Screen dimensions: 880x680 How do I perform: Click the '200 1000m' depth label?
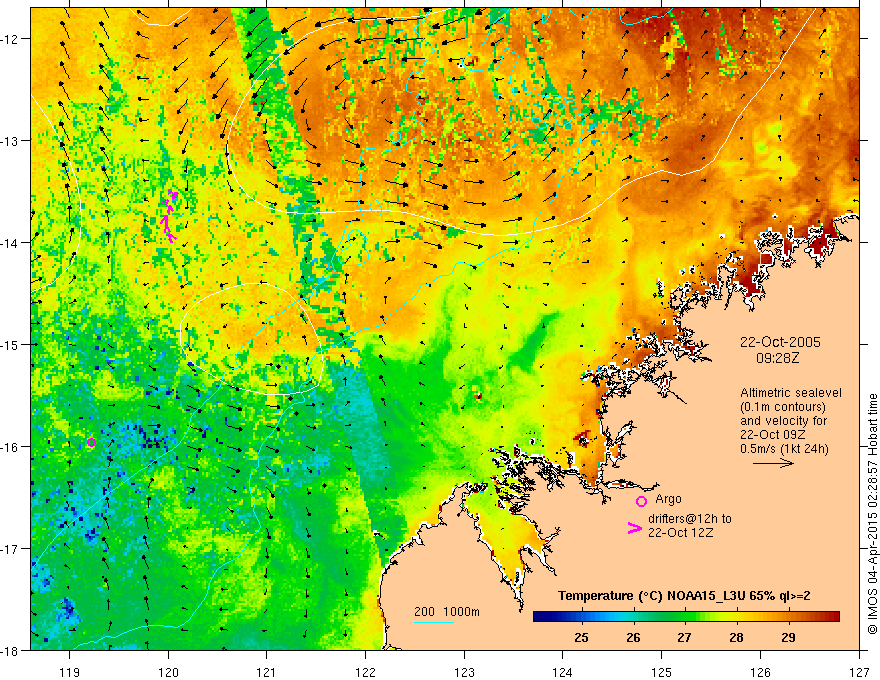tap(447, 612)
